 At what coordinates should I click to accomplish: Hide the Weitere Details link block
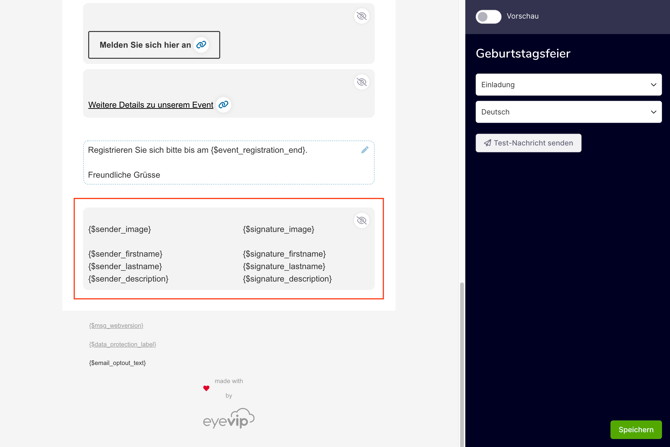[362, 82]
